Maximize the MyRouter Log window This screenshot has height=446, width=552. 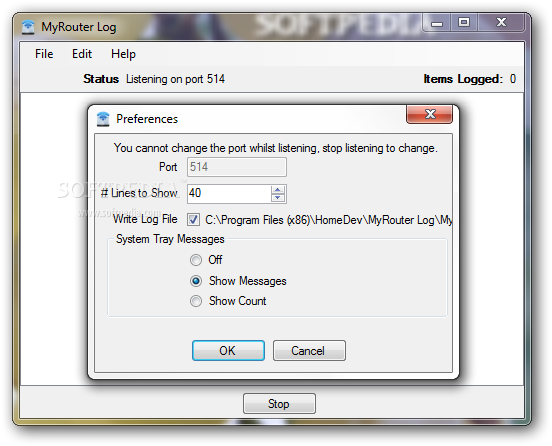point(464,23)
